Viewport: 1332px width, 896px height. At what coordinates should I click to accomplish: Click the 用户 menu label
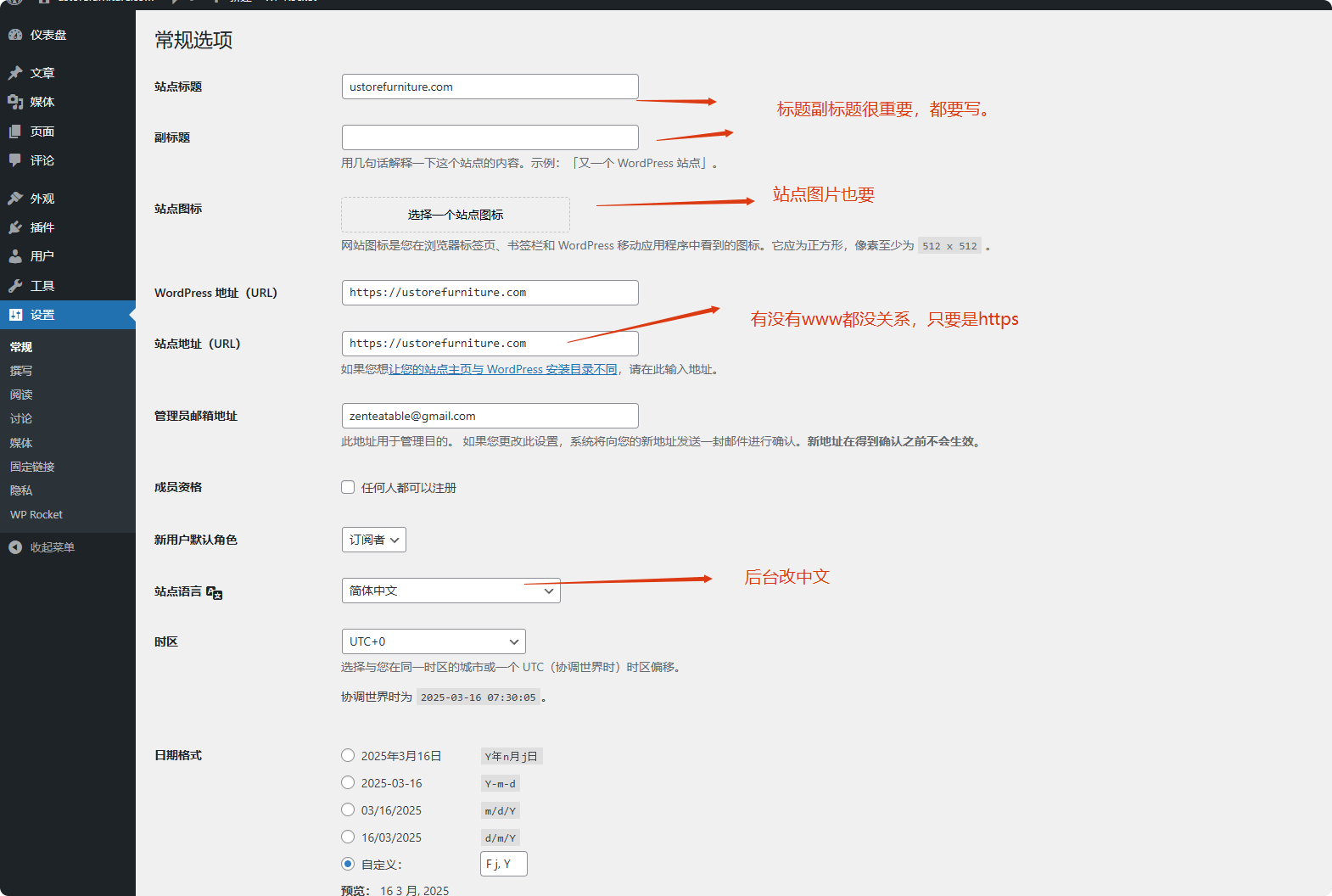point(42,256)
